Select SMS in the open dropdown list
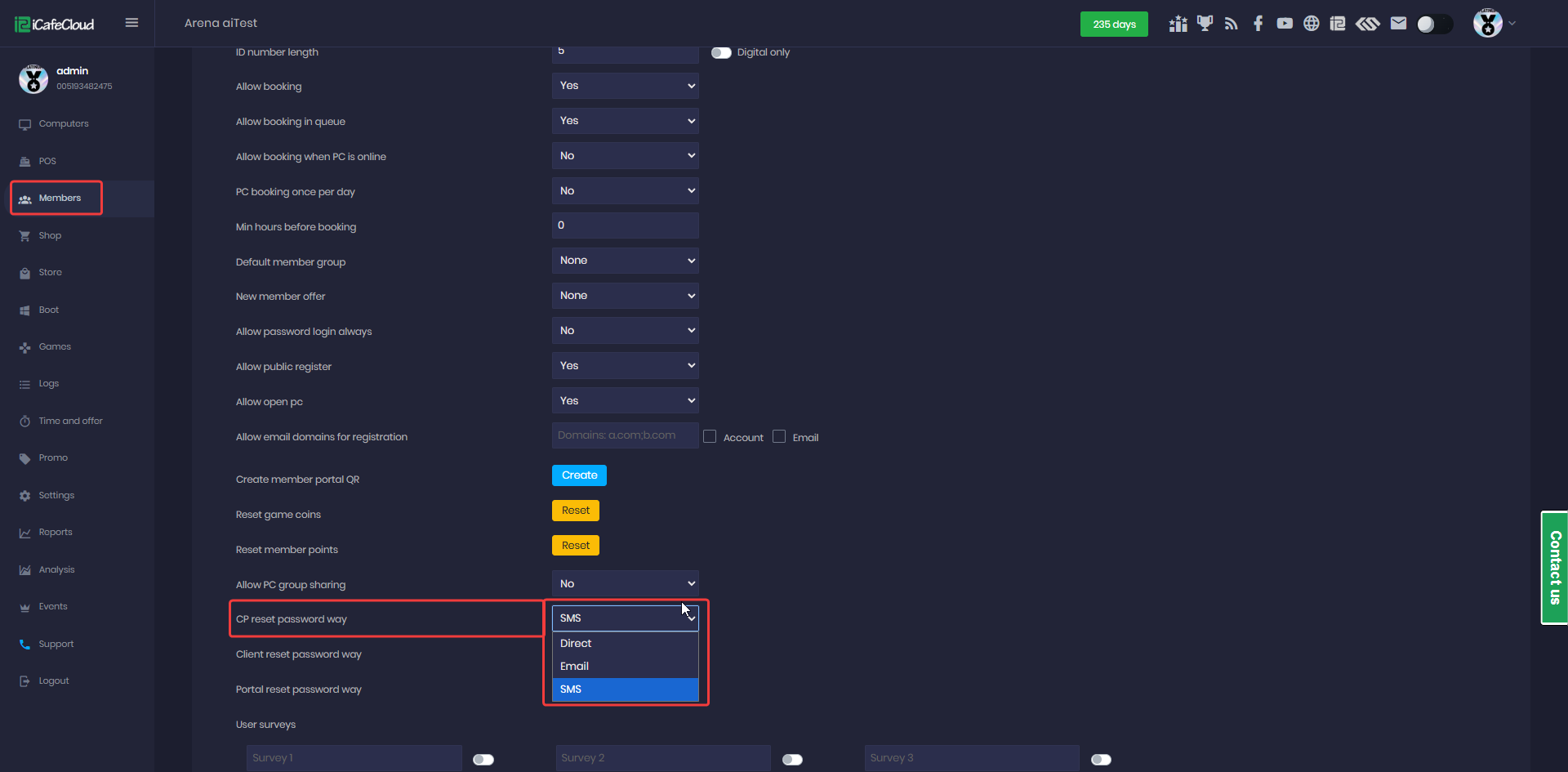1568x772 pixels. point(626,689)
